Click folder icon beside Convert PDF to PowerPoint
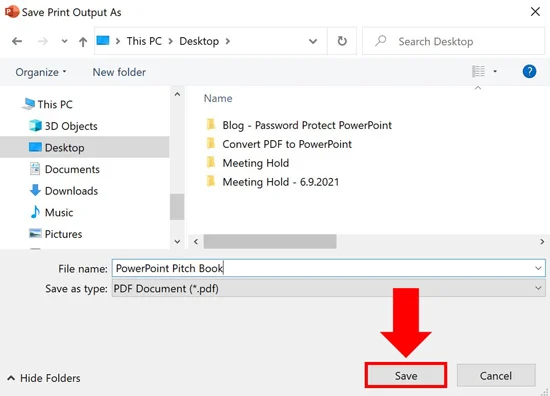Viewport: 550px width, 396px height. pyautogui.click(x=211, y=143)
